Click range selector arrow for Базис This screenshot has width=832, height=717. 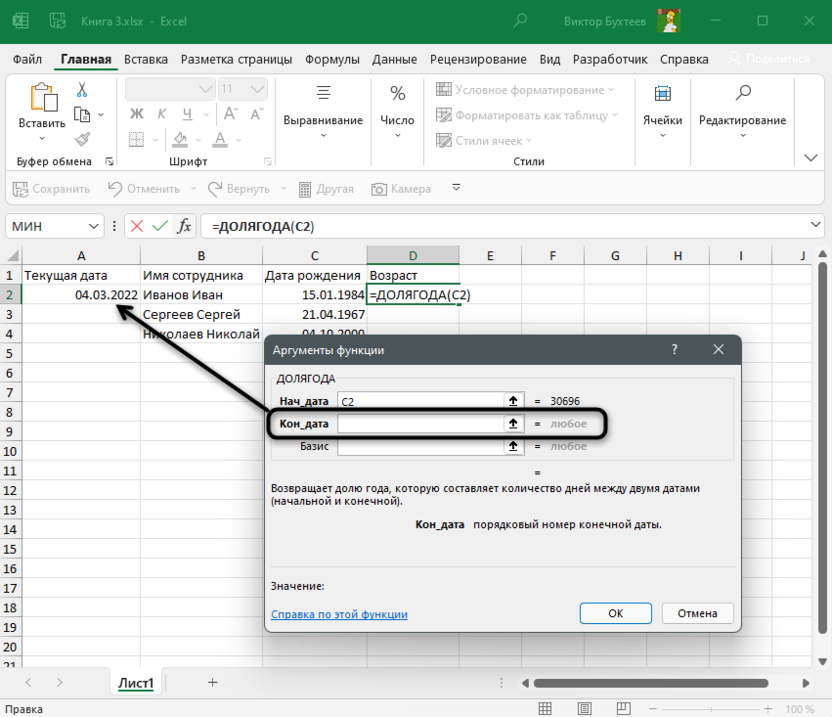pos(513,447)
